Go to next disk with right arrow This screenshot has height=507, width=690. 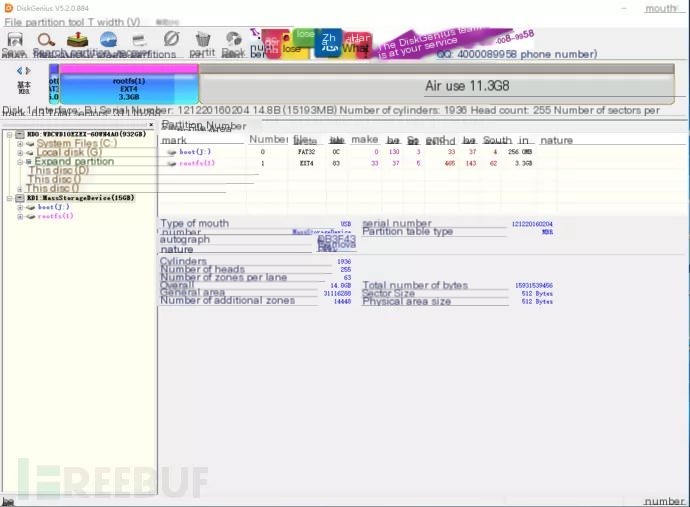(28, 70)
